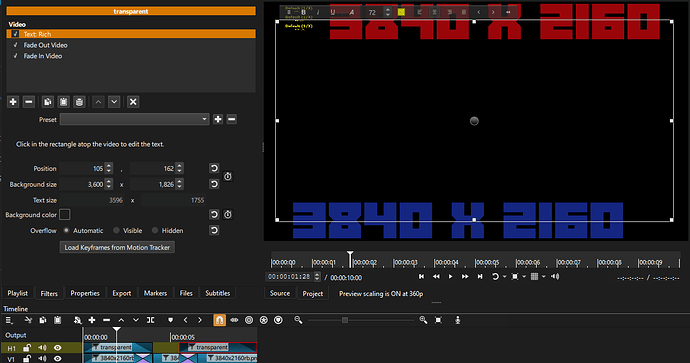
Task: Deselect the filter with the X icon
Action: [x=133, y=102]
